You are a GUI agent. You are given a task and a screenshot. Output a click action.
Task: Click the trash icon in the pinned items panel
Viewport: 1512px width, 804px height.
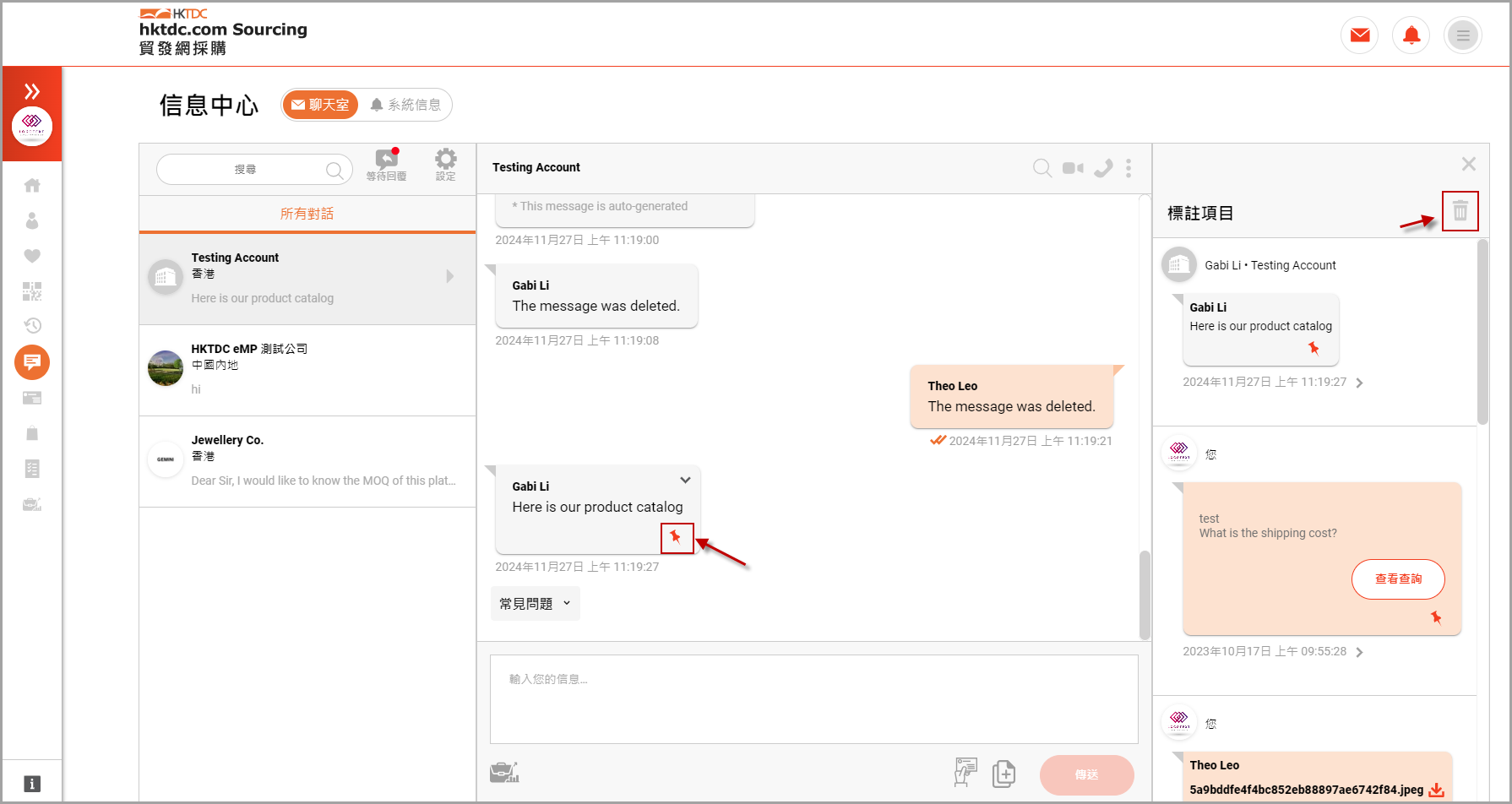(1460, 211)
